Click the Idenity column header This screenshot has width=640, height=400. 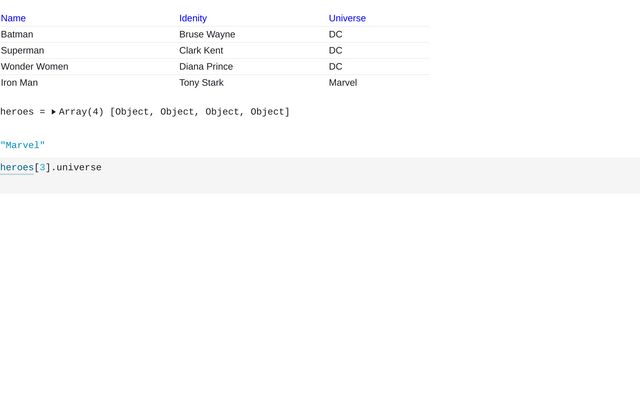point(193,18)
